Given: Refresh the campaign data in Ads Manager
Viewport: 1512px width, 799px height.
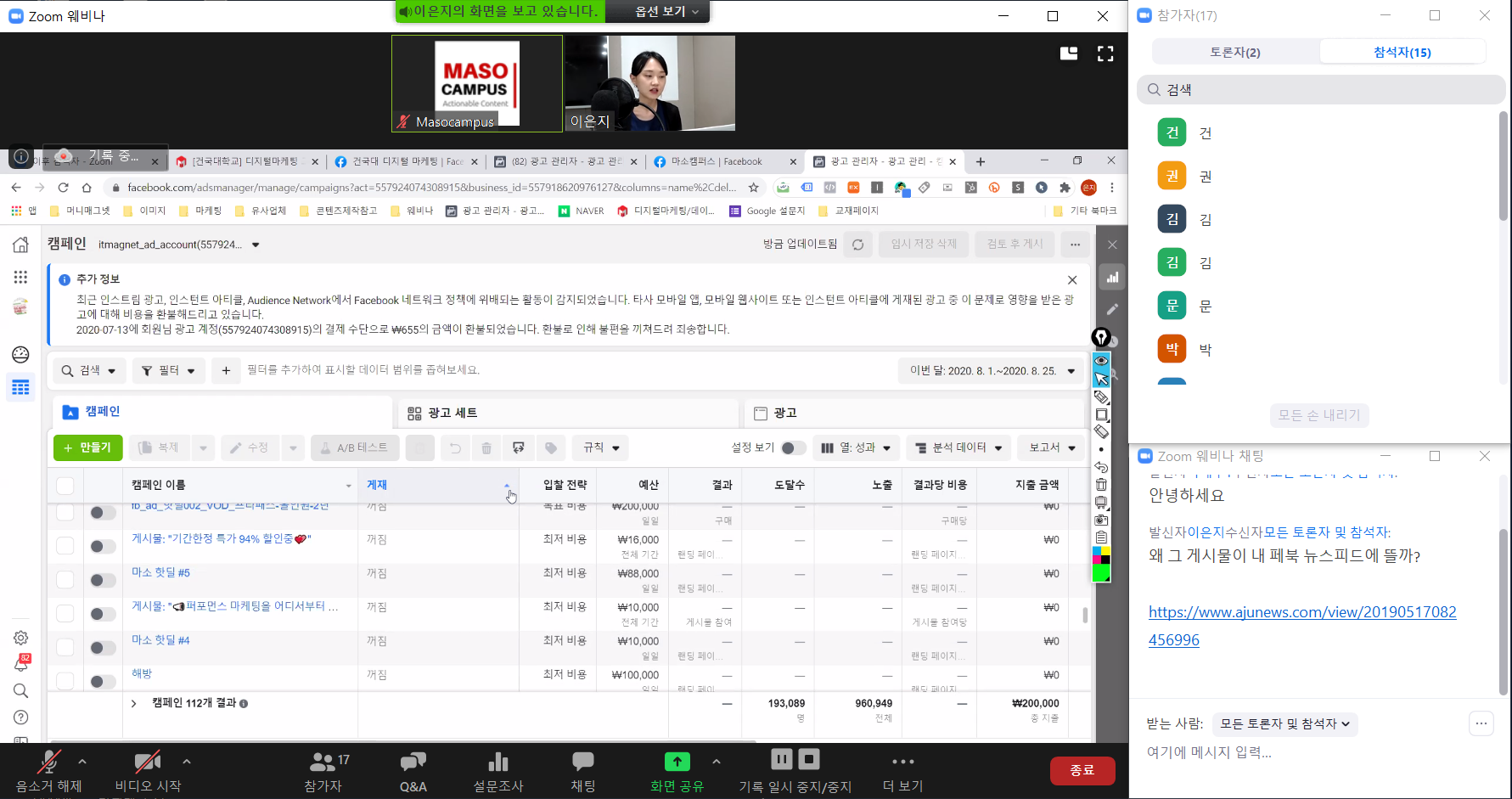Looking at the screenshot, I should click(858, 245).
